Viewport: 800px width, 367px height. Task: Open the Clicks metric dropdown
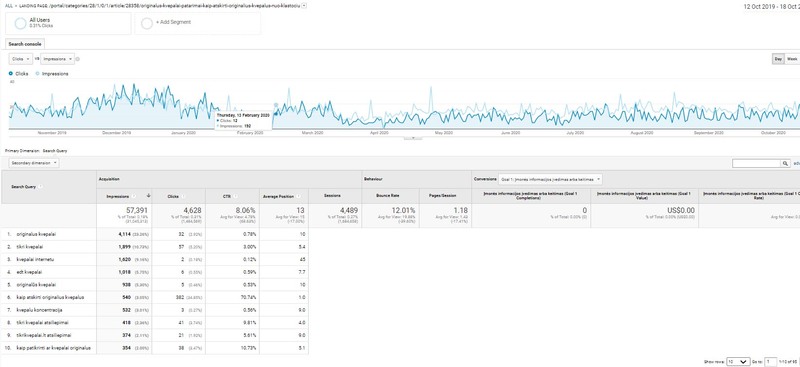pos(21,59)
